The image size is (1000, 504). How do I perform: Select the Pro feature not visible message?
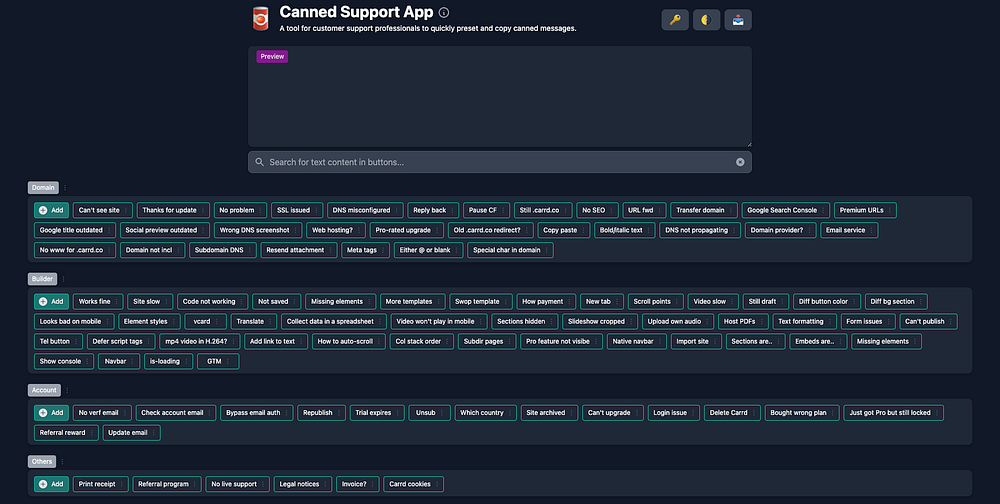pos(561,341)
